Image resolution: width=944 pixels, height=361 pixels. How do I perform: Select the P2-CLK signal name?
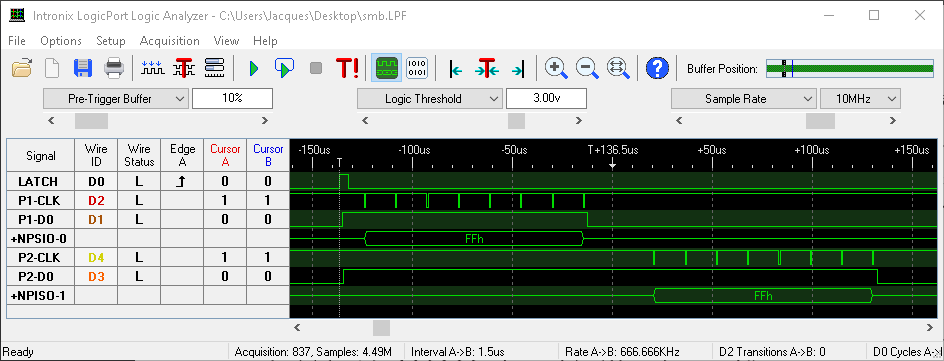40,258
